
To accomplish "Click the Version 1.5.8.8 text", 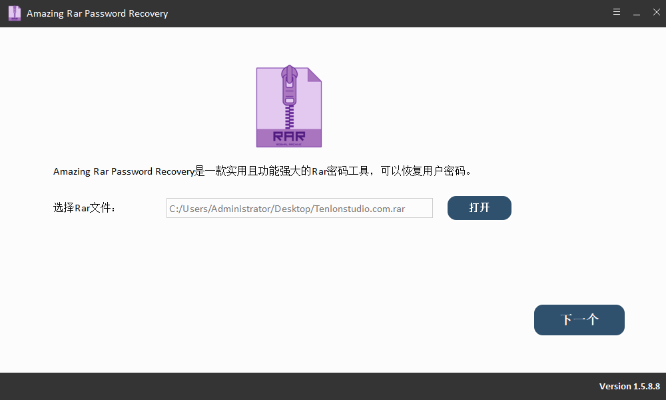I will tap(627, 386).
